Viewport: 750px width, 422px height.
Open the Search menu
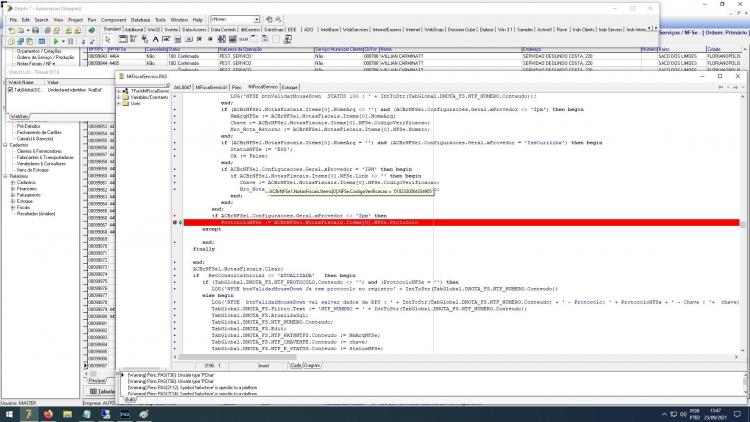coord(42,20)
